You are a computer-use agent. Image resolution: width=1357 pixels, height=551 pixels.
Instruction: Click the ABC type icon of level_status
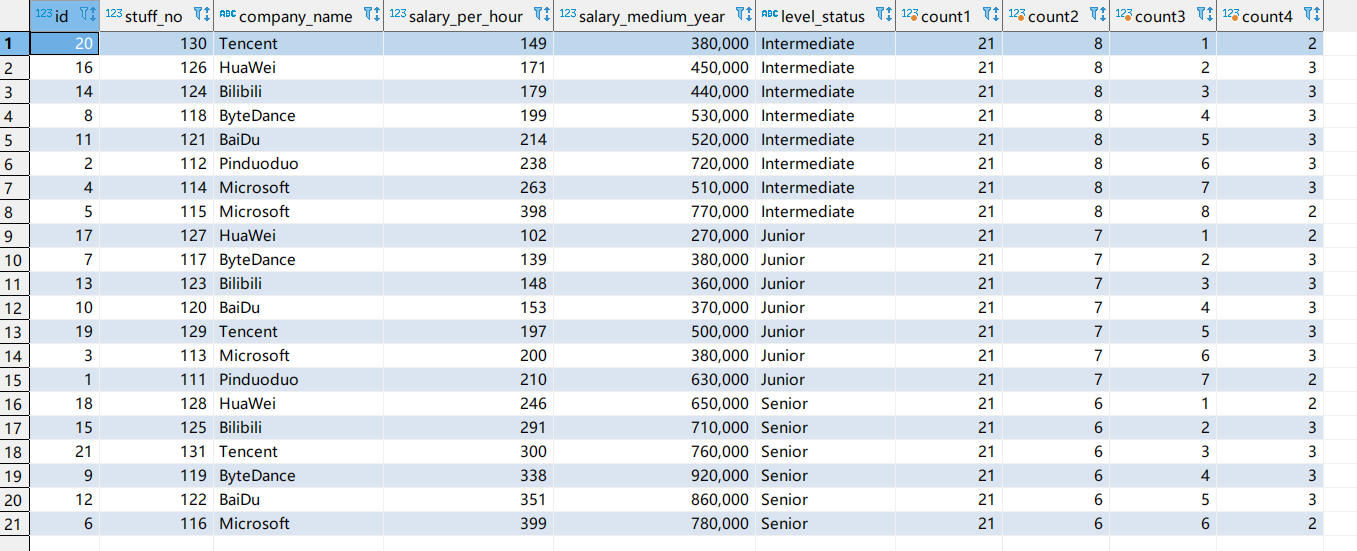768,15
